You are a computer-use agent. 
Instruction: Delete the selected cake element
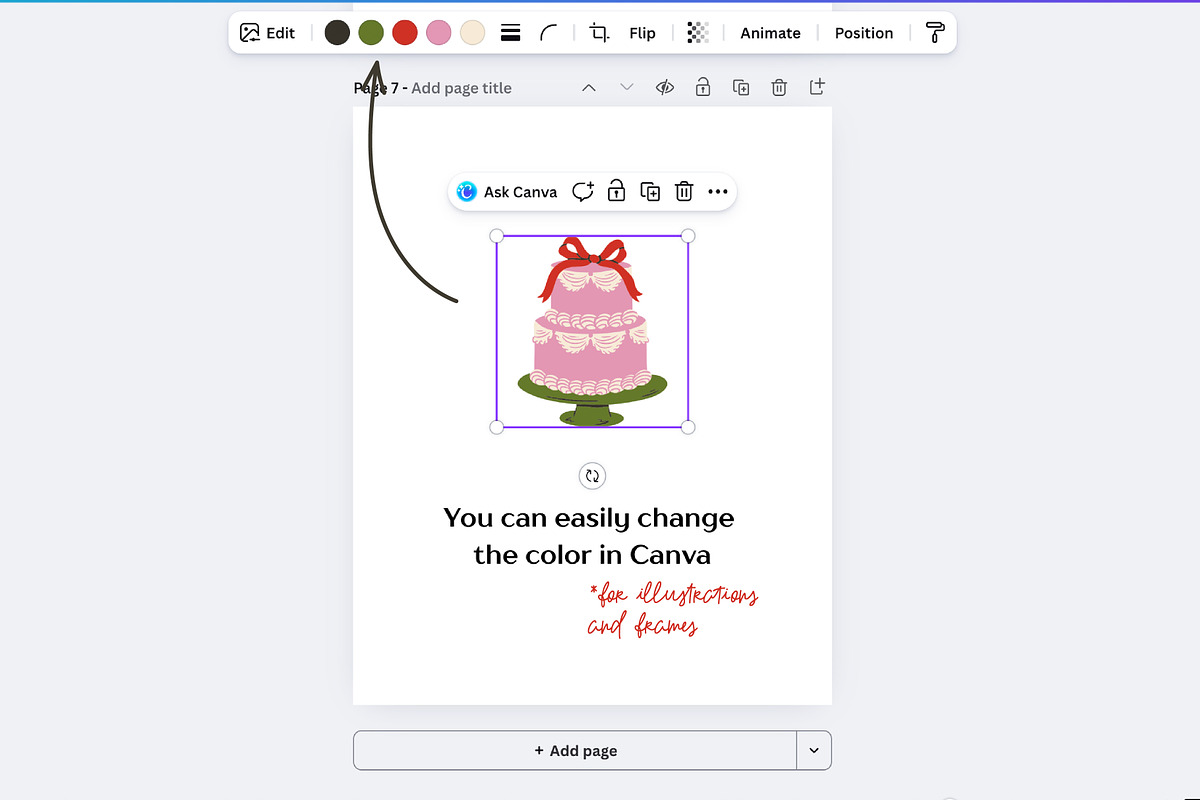[684, 192]
